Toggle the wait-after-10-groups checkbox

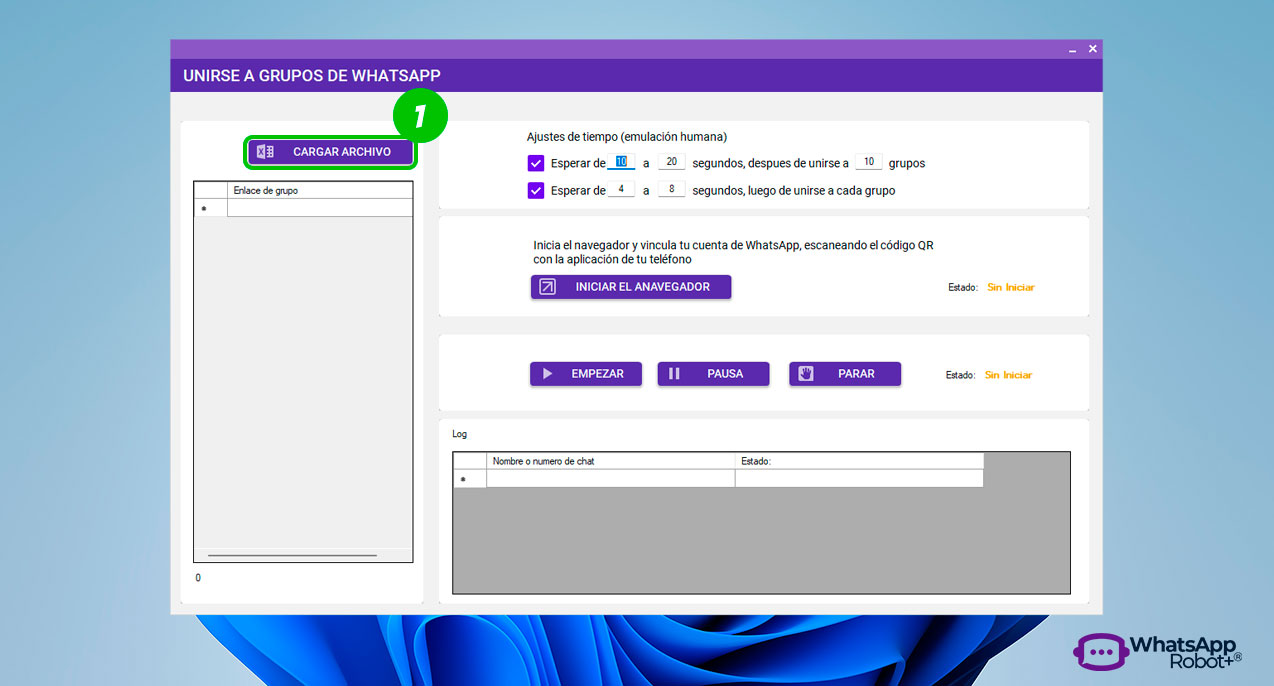[536, 163]
